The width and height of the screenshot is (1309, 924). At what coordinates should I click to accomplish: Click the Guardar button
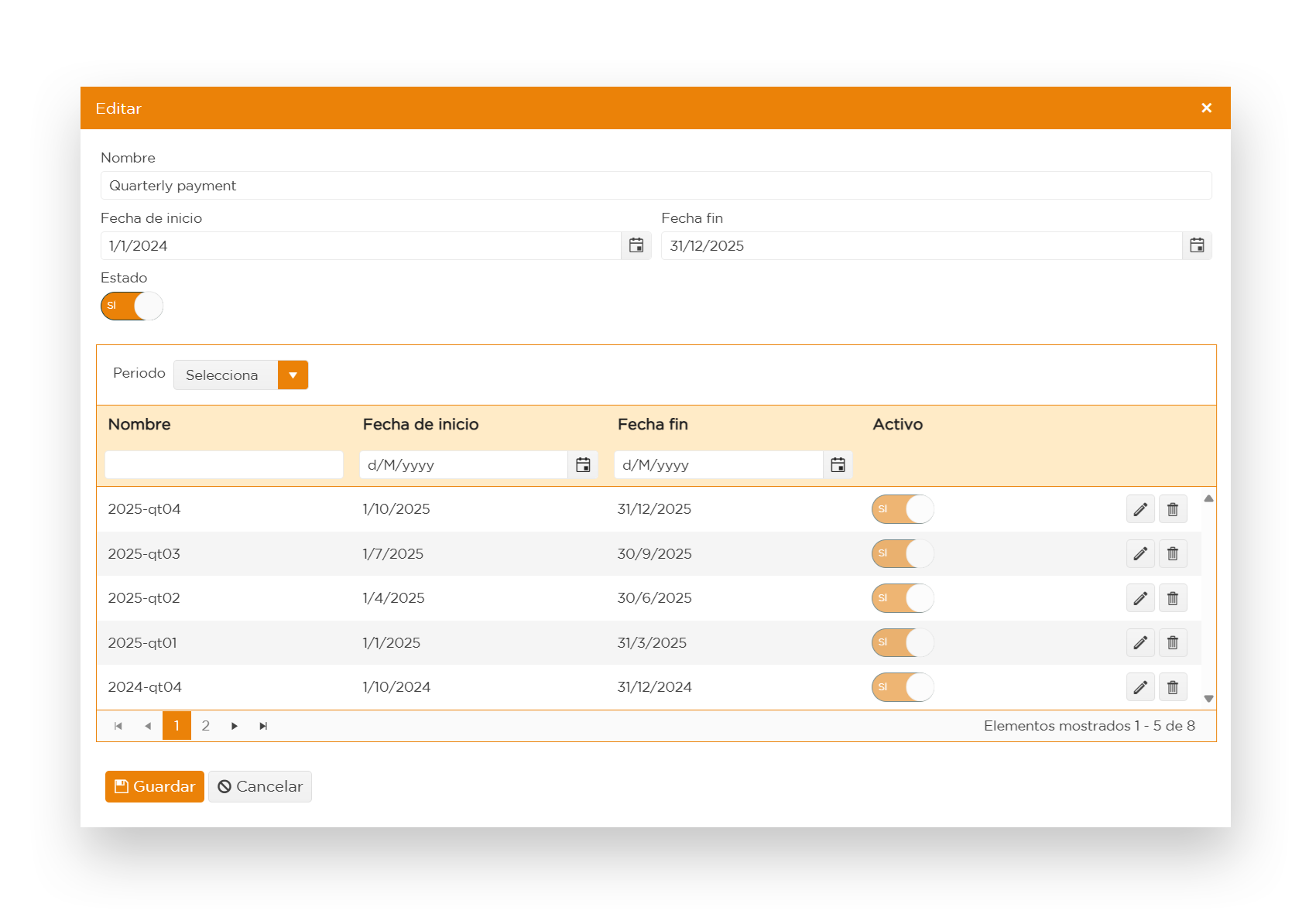[155, 786]
